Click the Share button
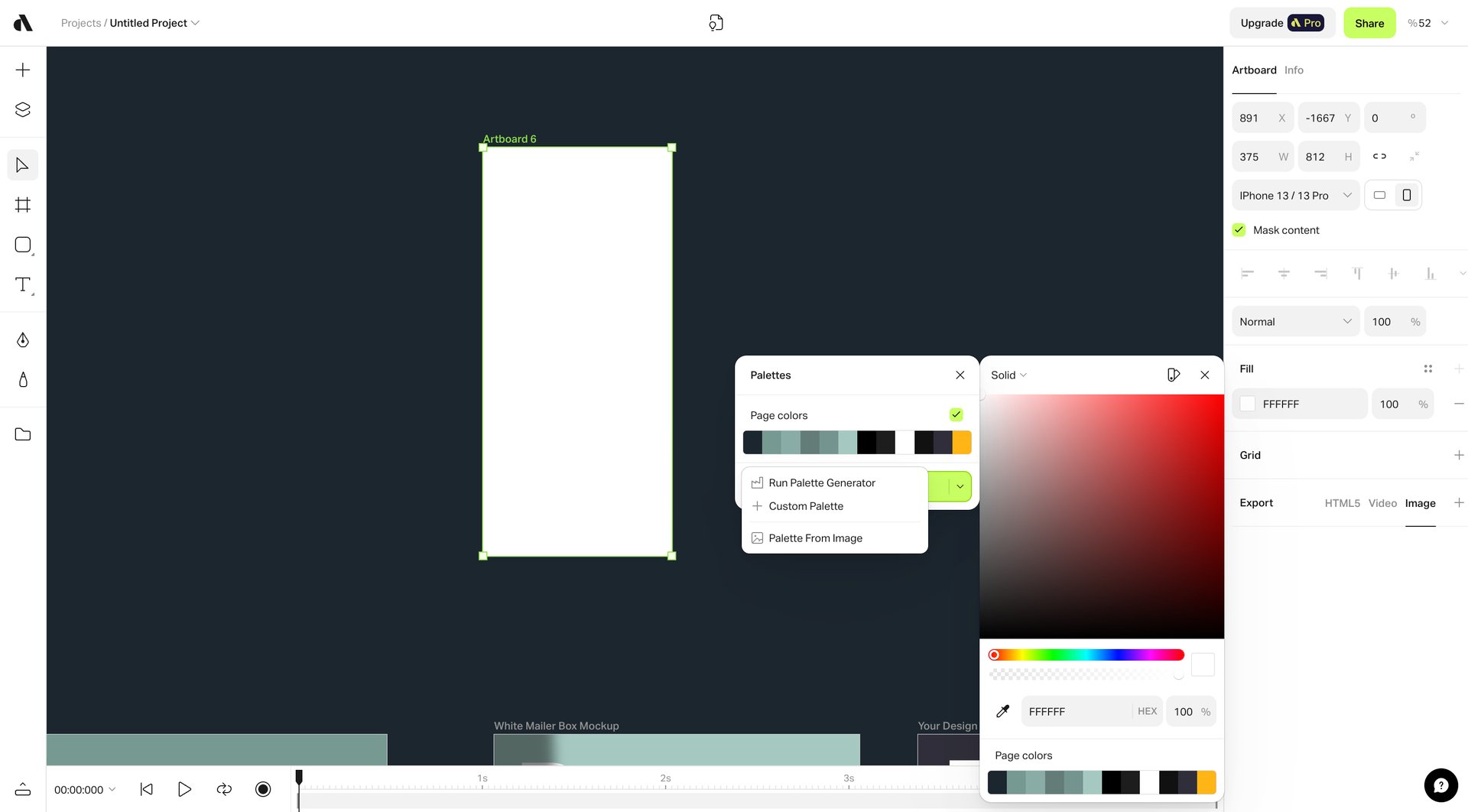The width and height of the screenshot is (1468, 812). point(1369,22)
